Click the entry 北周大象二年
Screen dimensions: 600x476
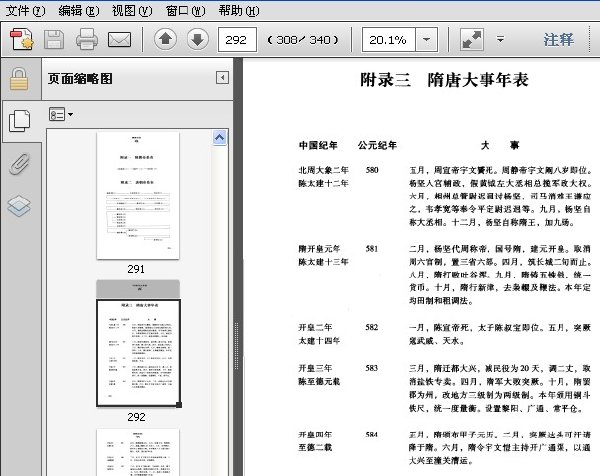[323, 170]
